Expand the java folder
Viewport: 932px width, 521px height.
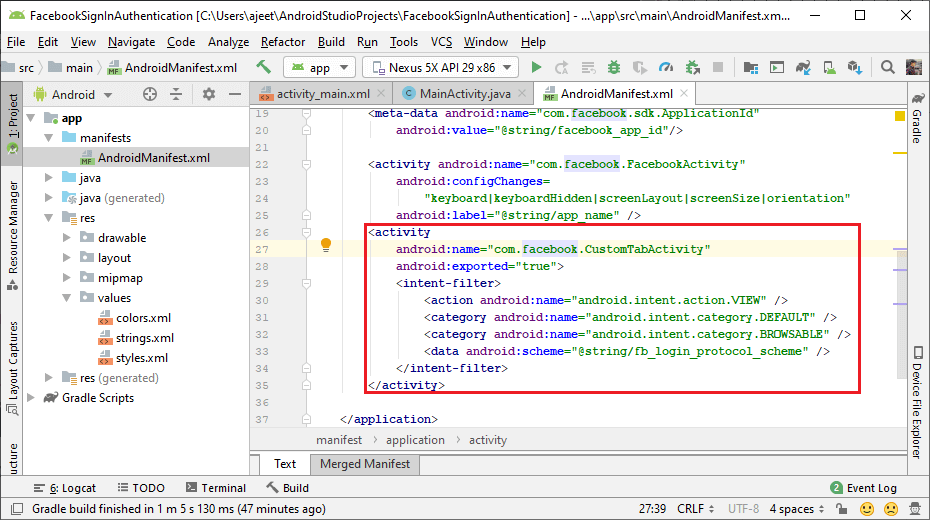[49, 178]
